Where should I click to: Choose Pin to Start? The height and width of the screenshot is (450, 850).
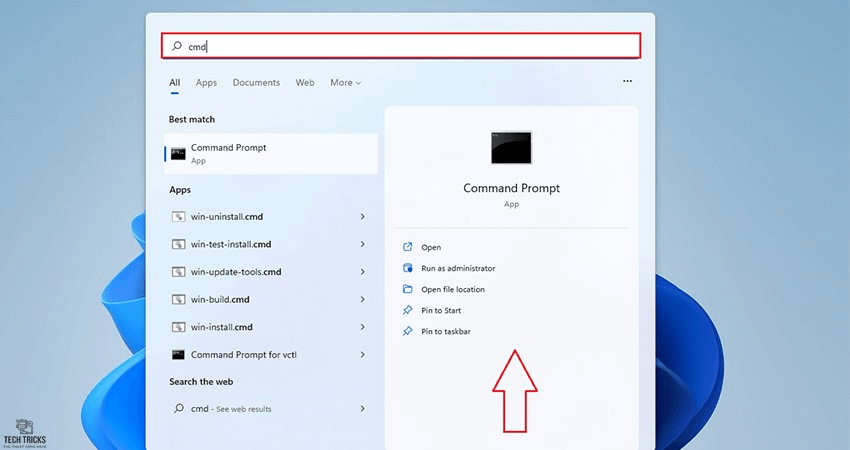441,311
